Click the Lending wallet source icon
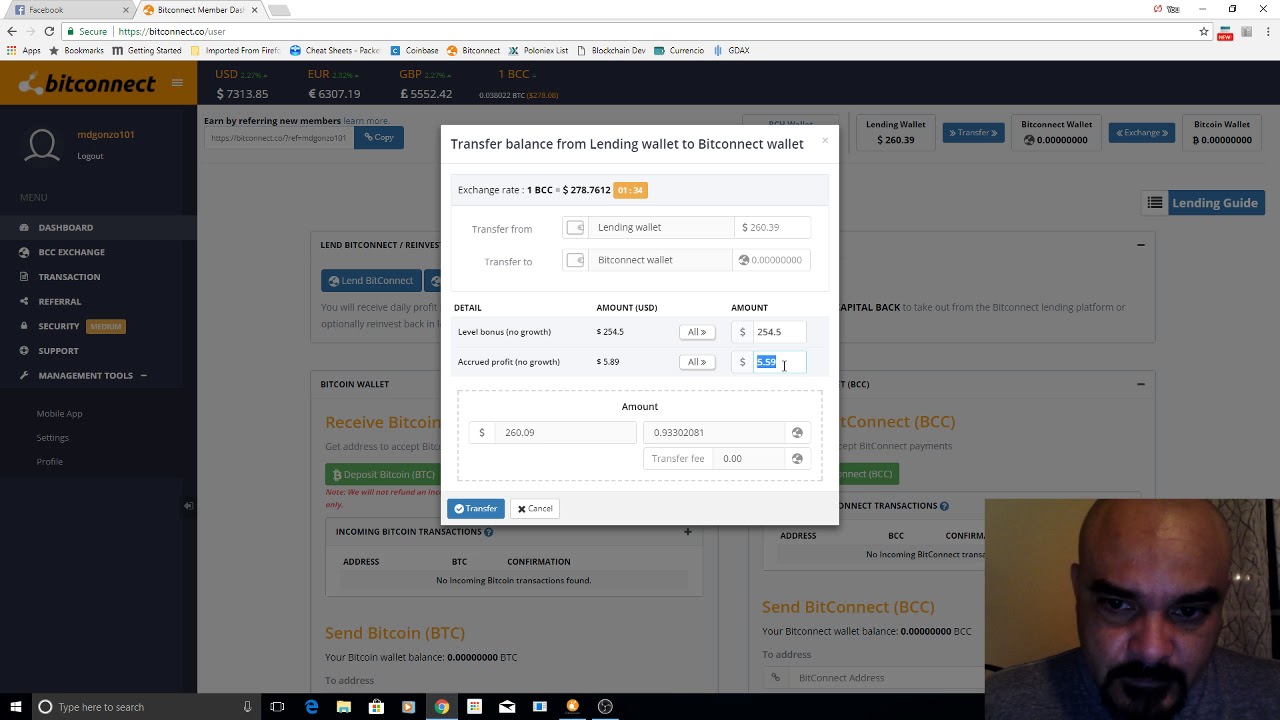Screen dimensions: 1280x720 click(575, 228)
